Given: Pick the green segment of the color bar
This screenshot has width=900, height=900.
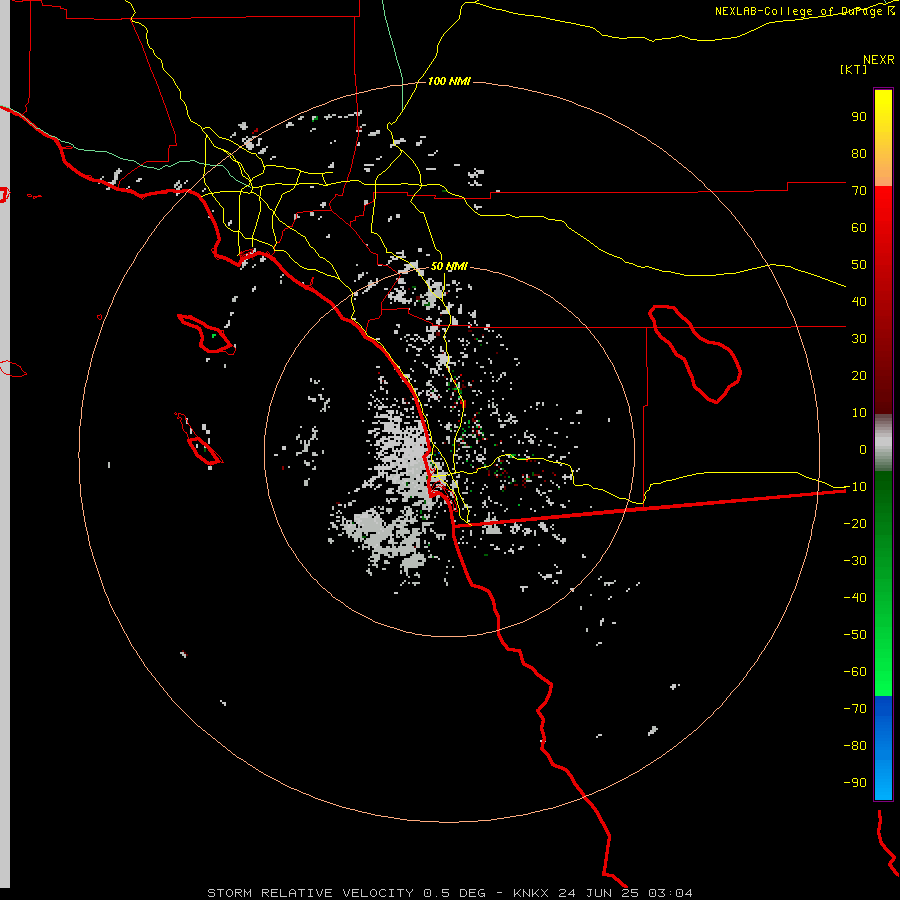Looking at the screenshot, I should [883, 584].
